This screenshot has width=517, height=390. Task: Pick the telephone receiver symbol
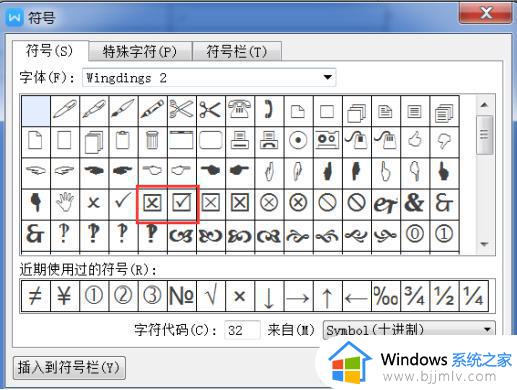[x=269, y=110]
